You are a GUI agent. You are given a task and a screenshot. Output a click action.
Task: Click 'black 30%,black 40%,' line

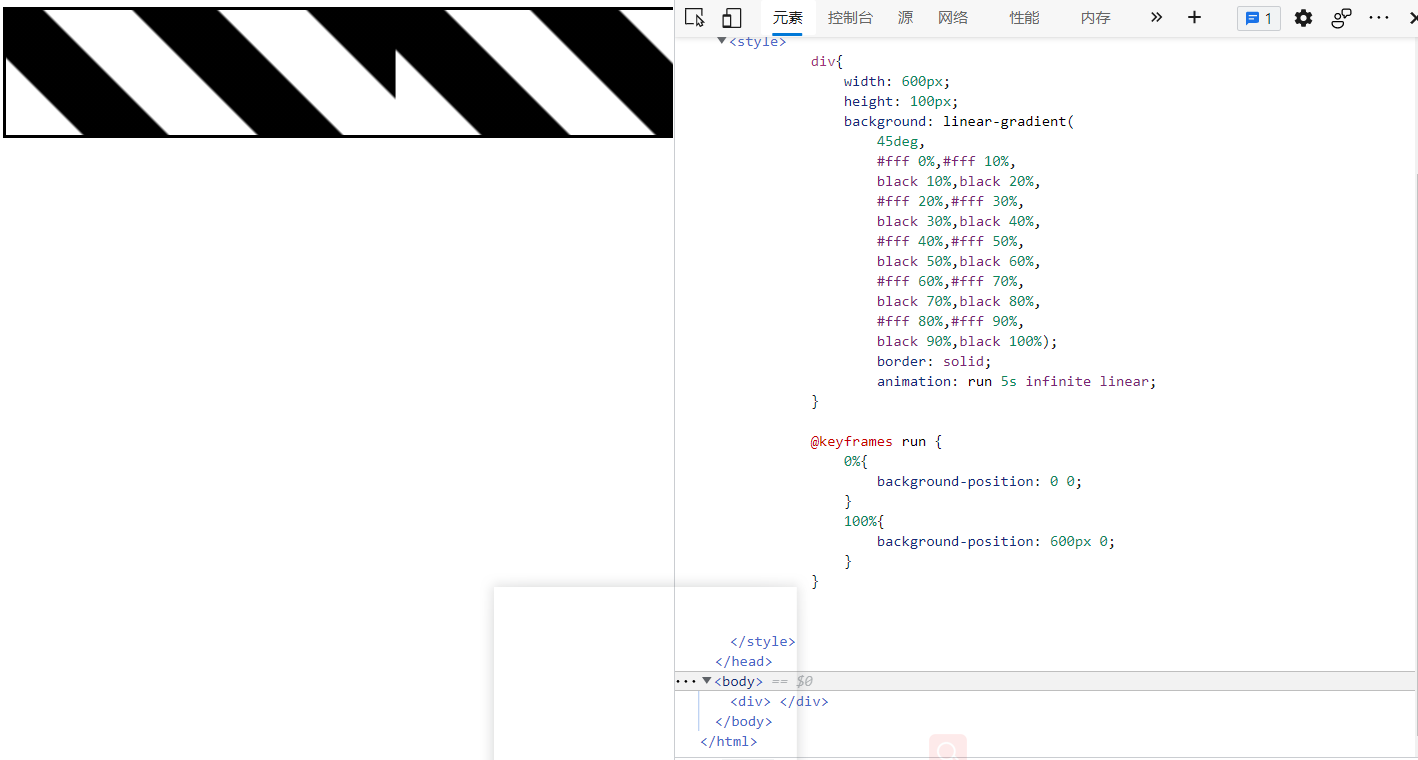[959, 221]
